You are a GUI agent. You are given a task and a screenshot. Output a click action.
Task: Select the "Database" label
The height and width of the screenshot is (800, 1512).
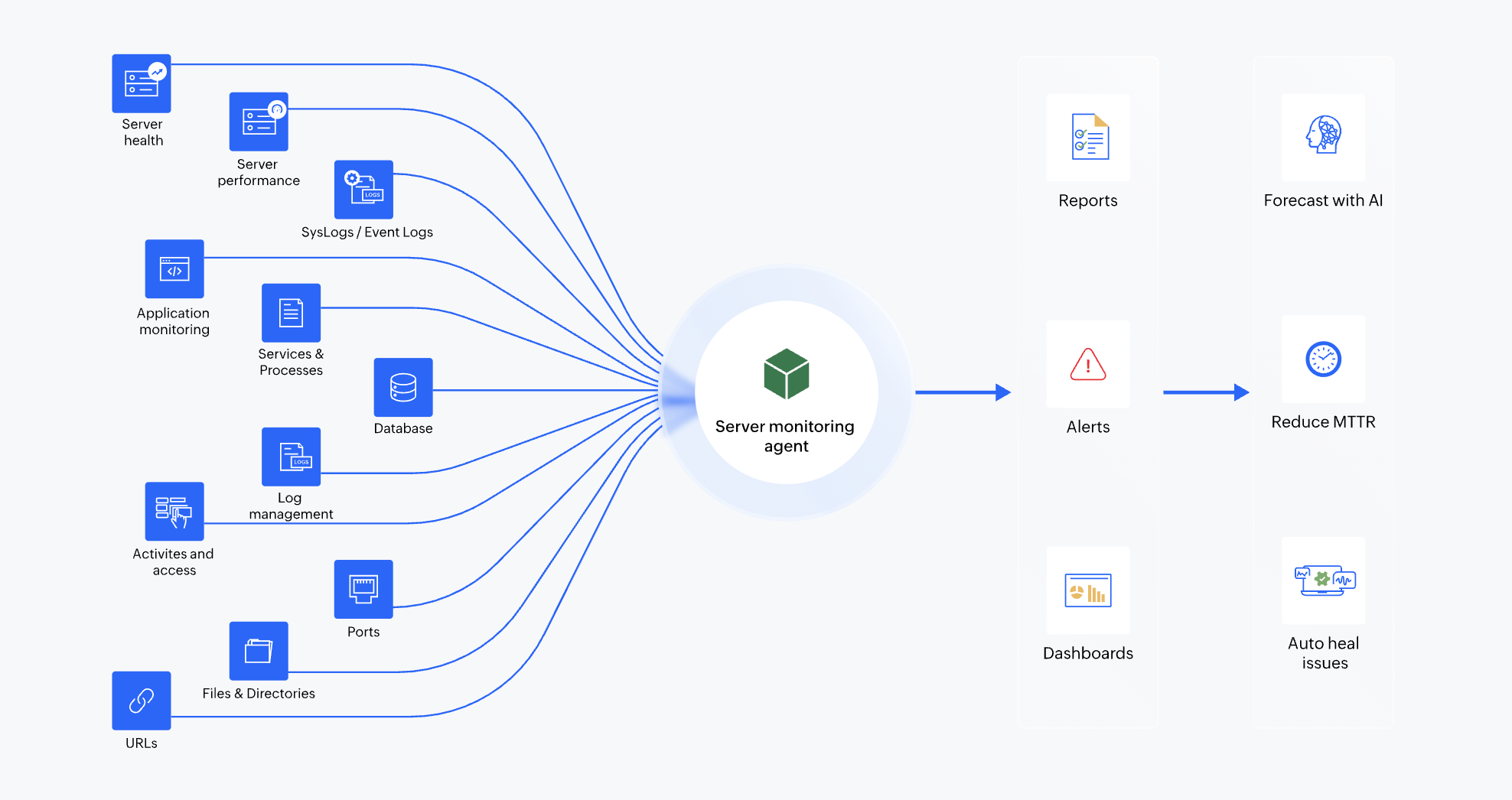[403, 428]
